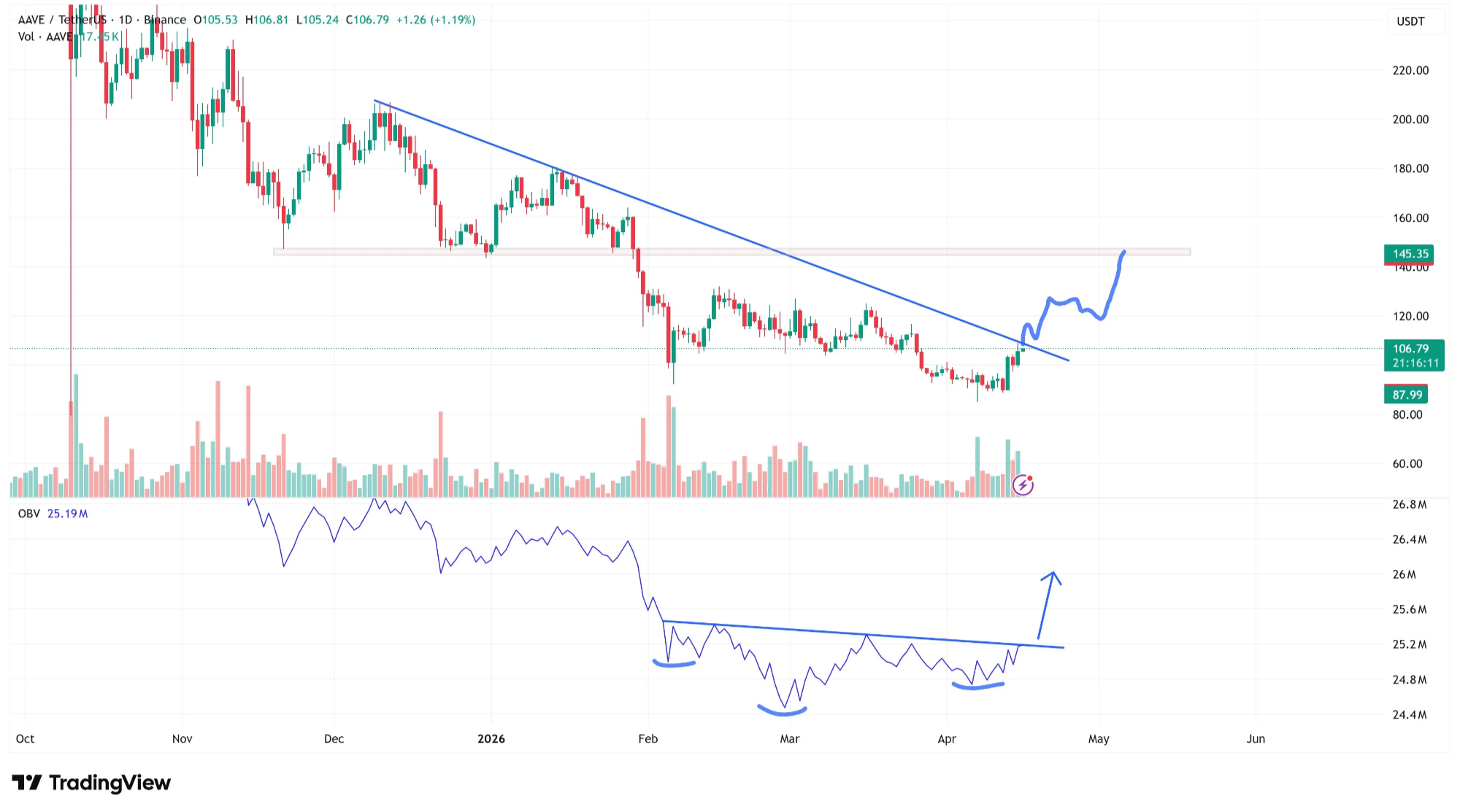Click the O105.53 open value in header
The image size is (1460, 812).
(215, 20)
